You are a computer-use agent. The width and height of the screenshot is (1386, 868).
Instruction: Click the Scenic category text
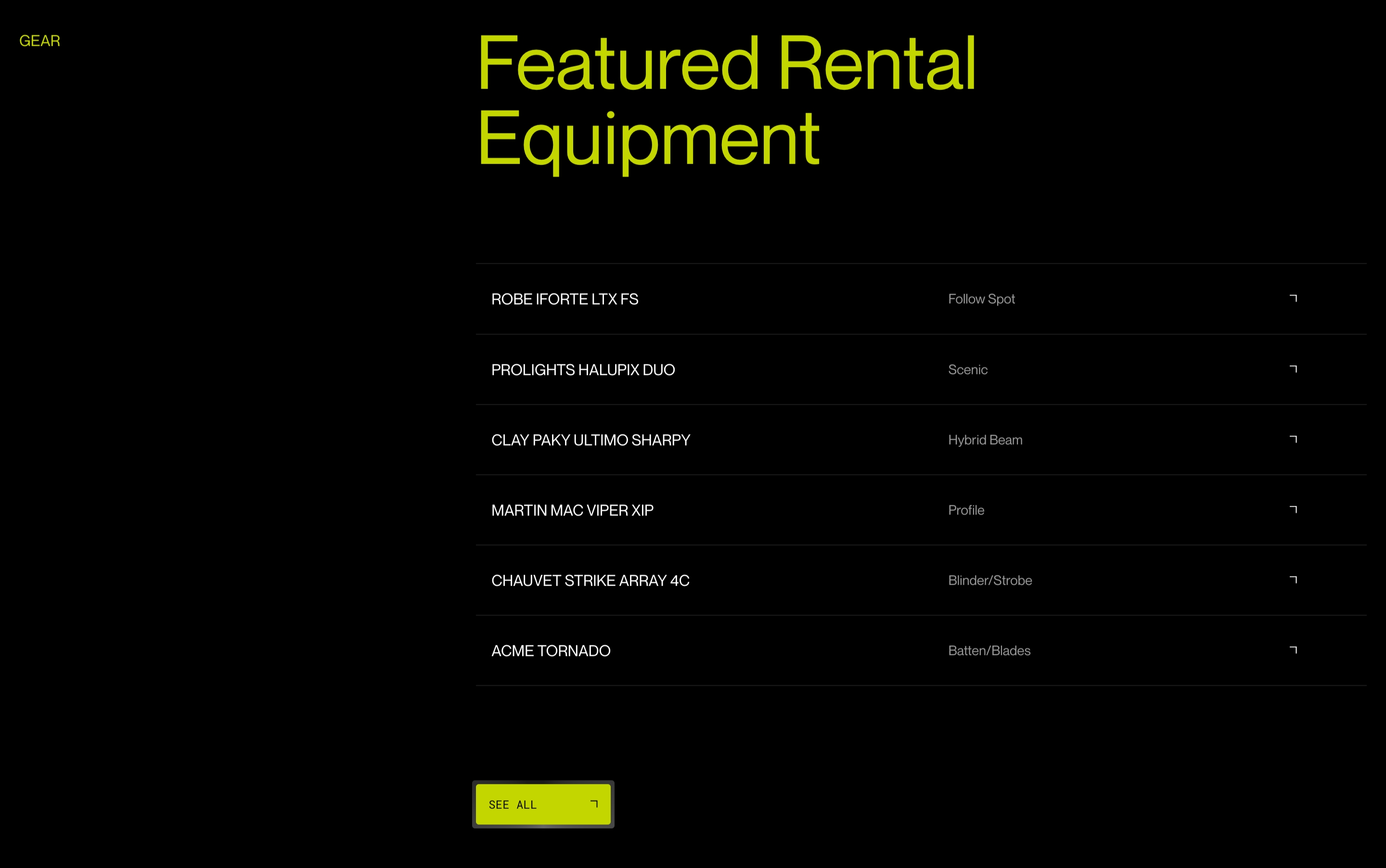tap(967, 370)
